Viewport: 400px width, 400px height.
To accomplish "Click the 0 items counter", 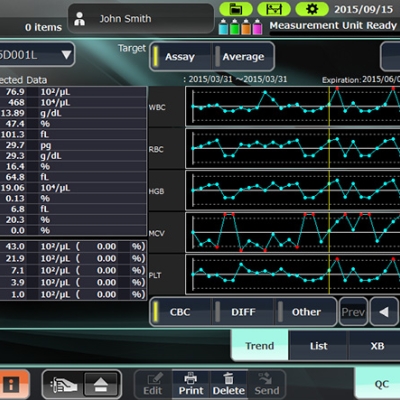I will click(x=43, y=27).
